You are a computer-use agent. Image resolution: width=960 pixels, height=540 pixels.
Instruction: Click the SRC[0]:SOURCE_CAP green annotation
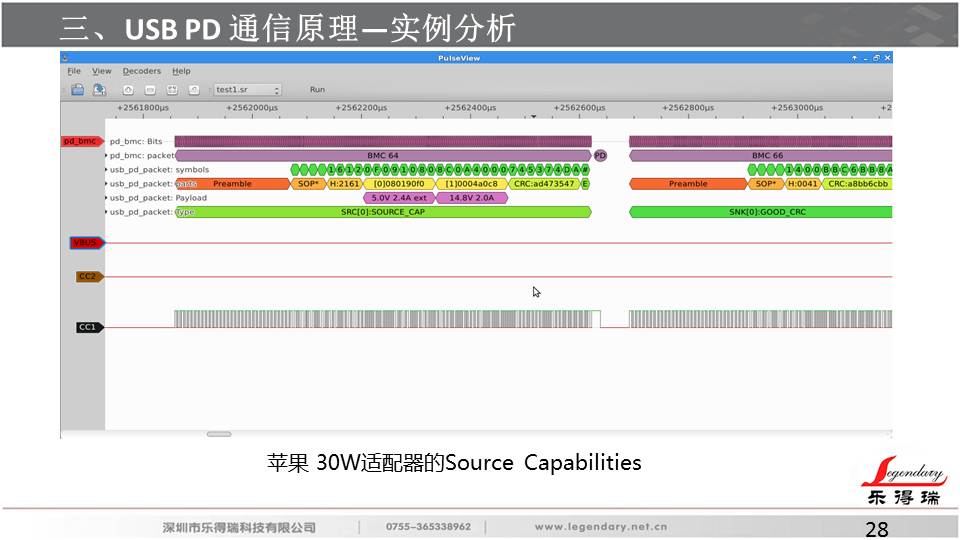(383, 212)
